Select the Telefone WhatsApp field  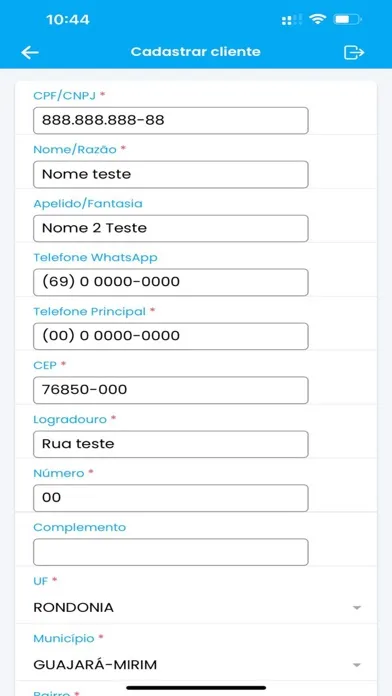170,282
